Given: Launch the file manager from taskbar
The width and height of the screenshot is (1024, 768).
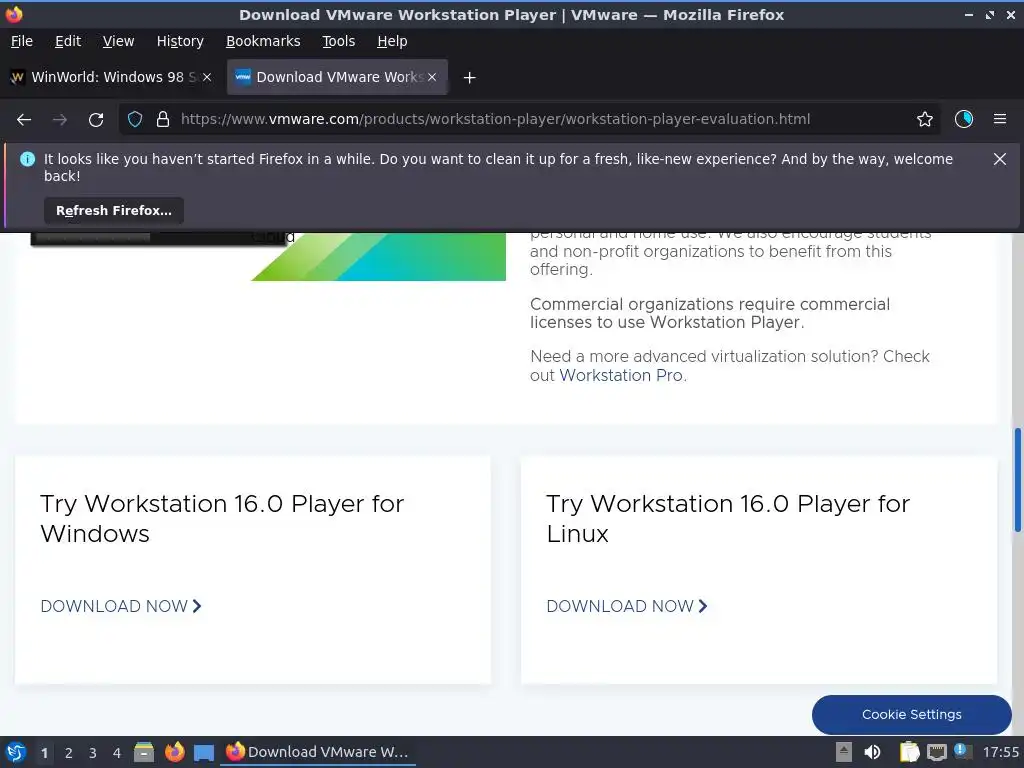Looking at the screenshot, I should pos(144,752).
